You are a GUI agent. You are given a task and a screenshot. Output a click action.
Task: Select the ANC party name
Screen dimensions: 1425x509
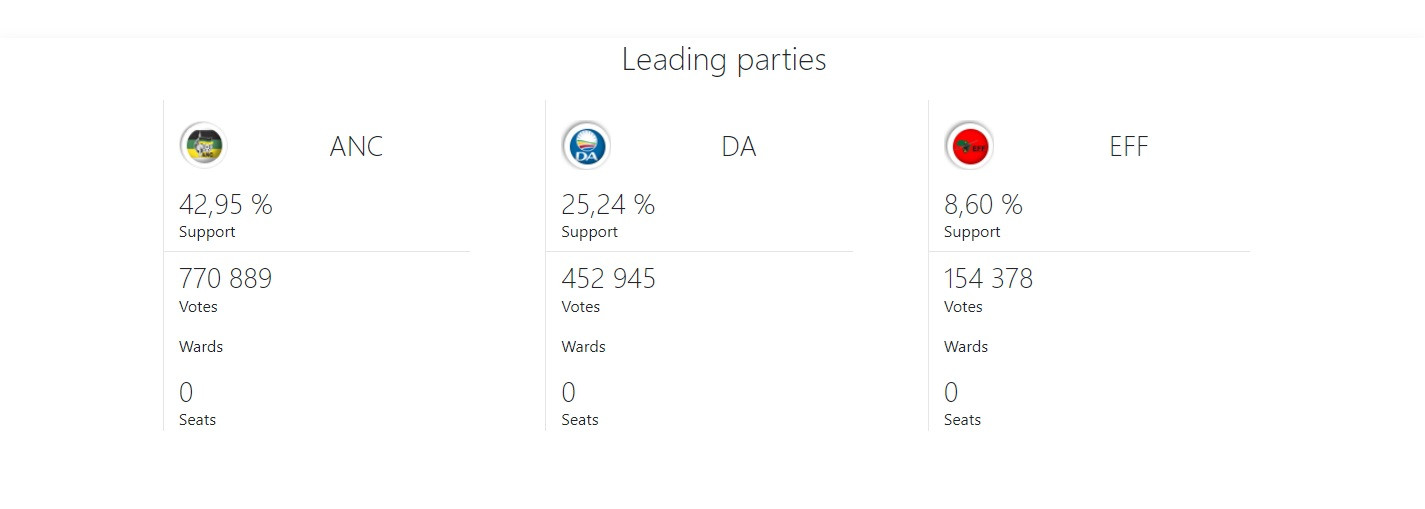[356, 147]
